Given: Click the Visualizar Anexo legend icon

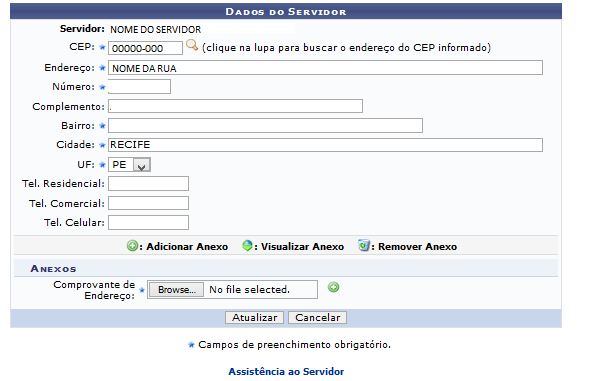Looking at the screenshot, I should [x=247, y=246].
